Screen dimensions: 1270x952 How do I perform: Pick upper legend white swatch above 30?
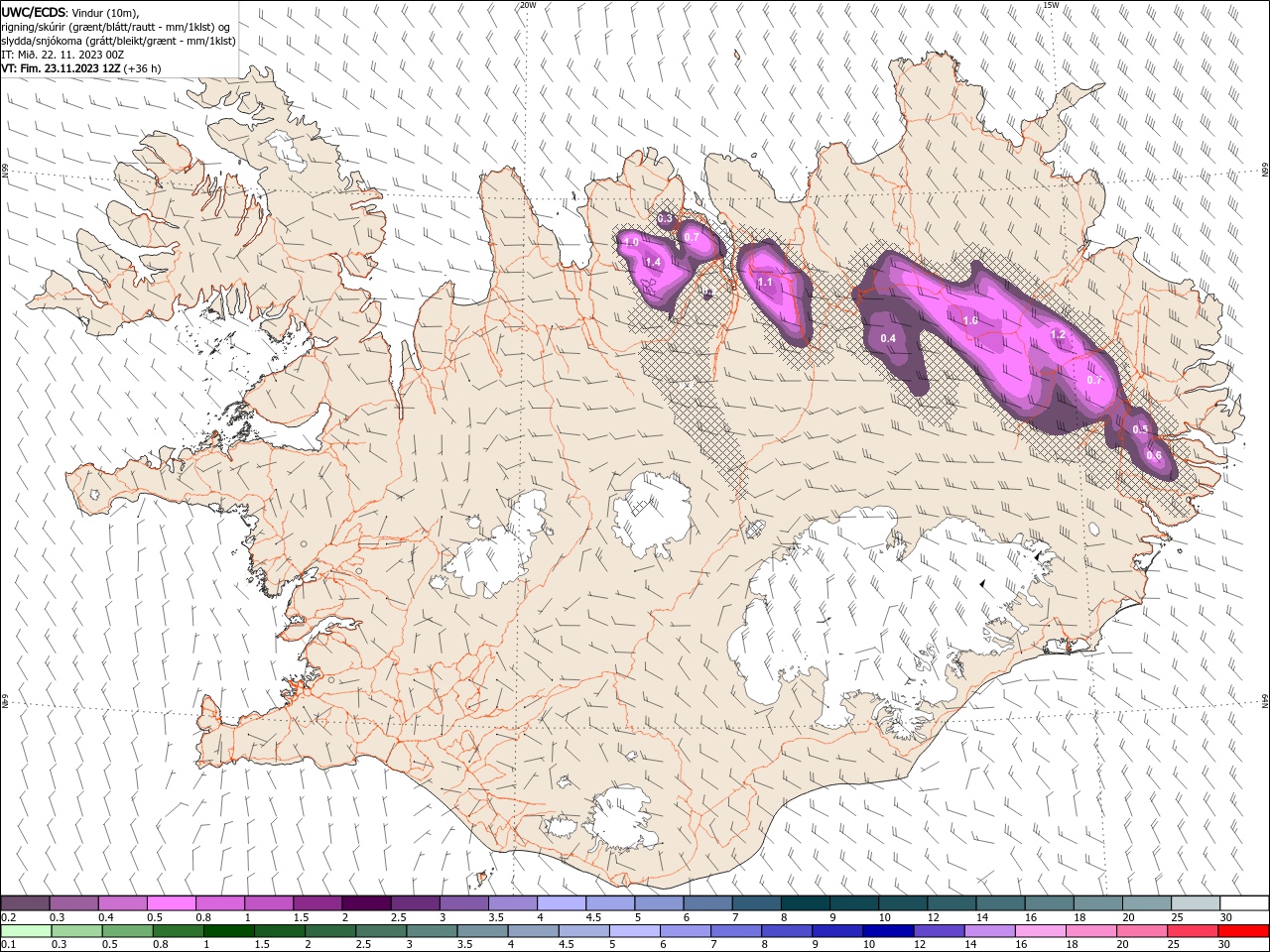click(1244, 903)
